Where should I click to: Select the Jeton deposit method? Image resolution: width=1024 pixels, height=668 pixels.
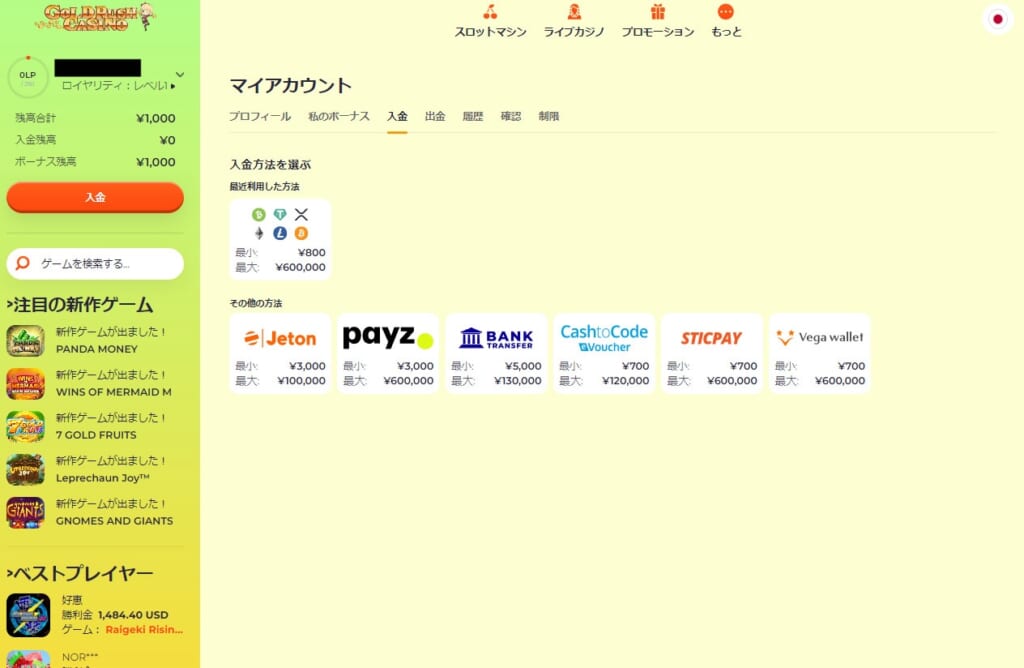coord(280,353)
